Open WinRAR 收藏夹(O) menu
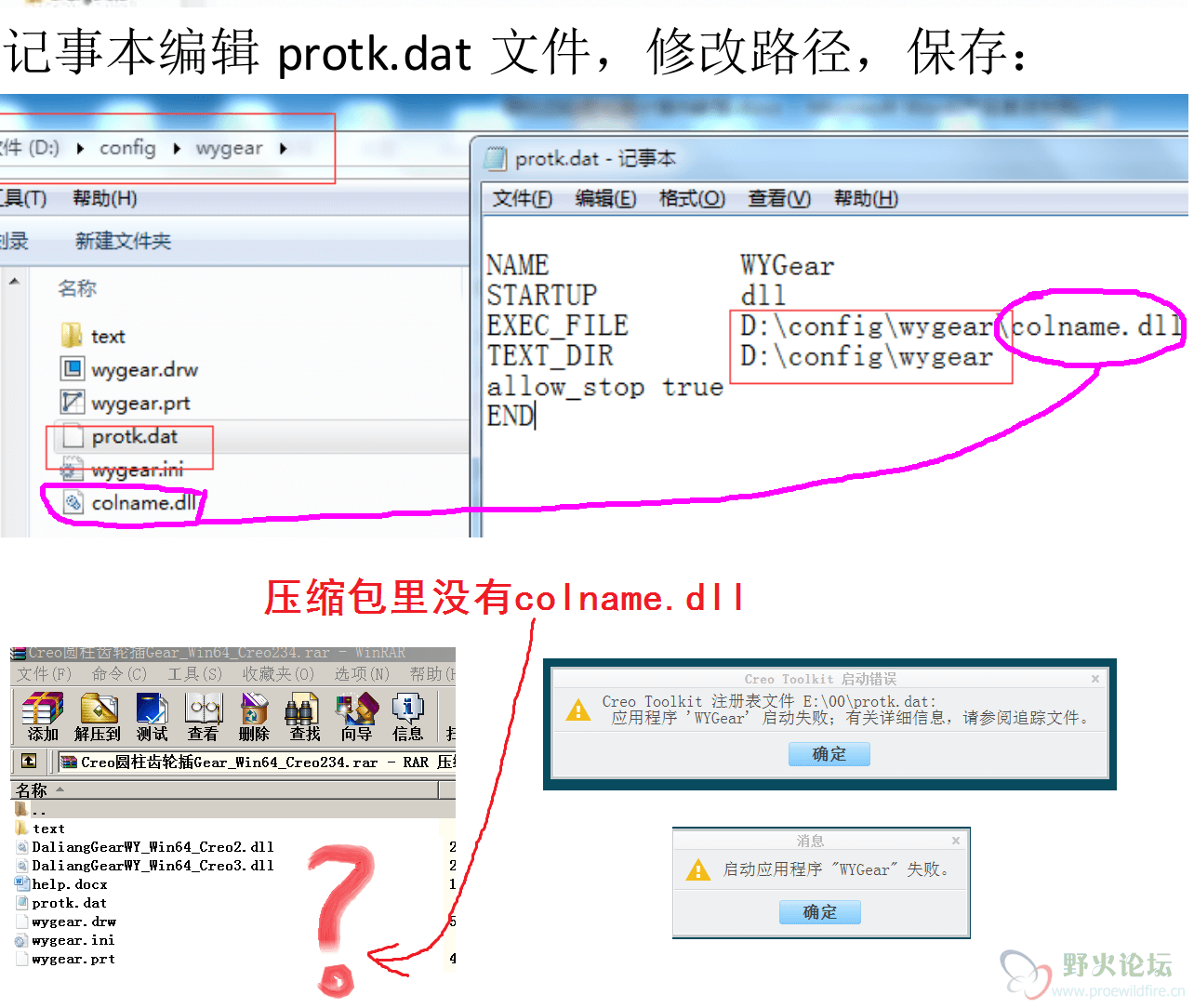 point(278,674)
